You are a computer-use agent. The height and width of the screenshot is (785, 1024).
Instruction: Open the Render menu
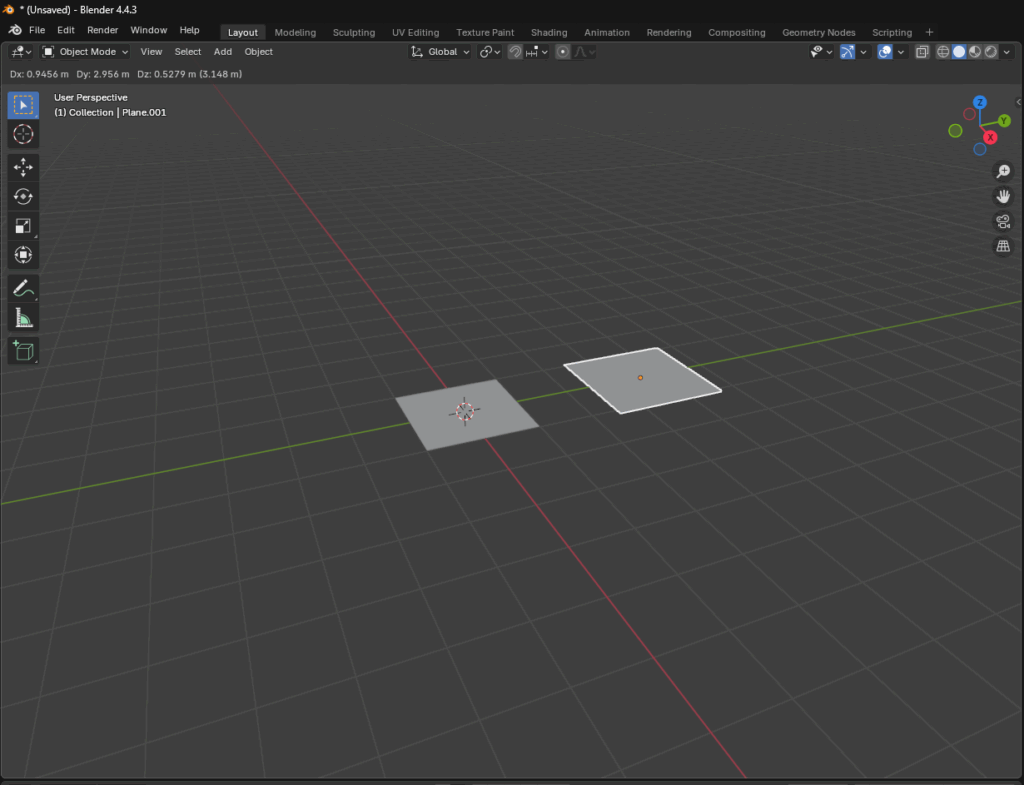(103, 30)
